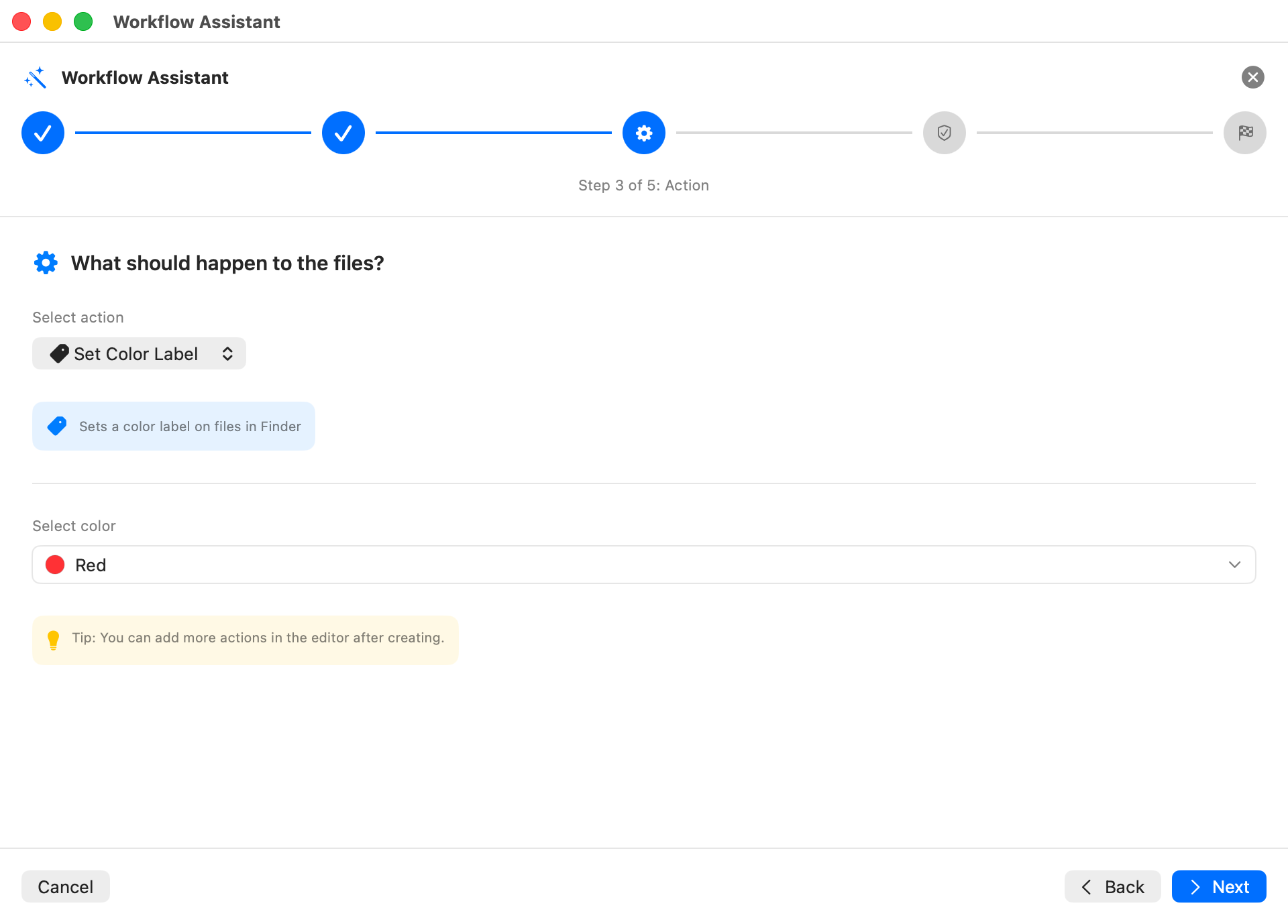Close the assistant with the gray X button
The height and width of the screenshot is (924, 1288).
click(1253, 77)
